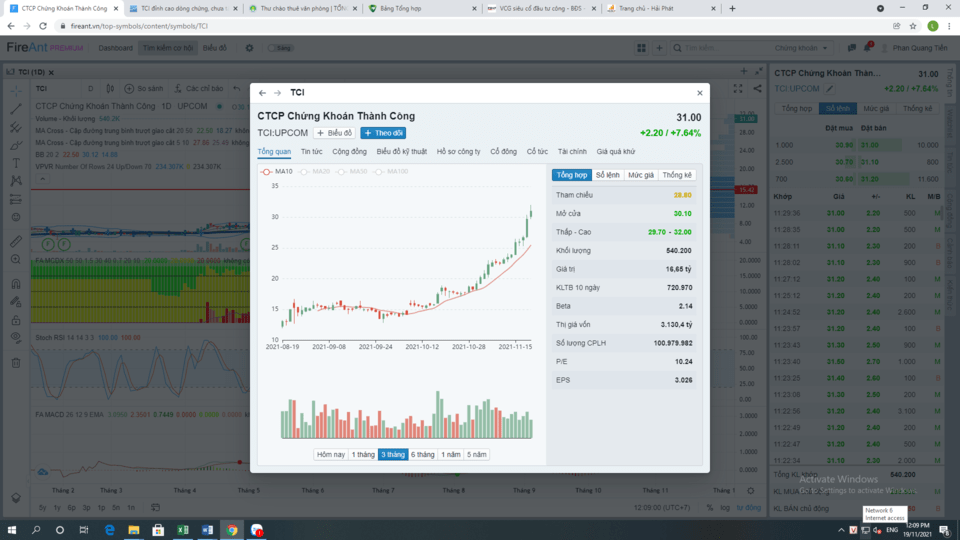The image size is (960, 540).
Task: Select the brush drawing tool
Action: coord(16,145)
